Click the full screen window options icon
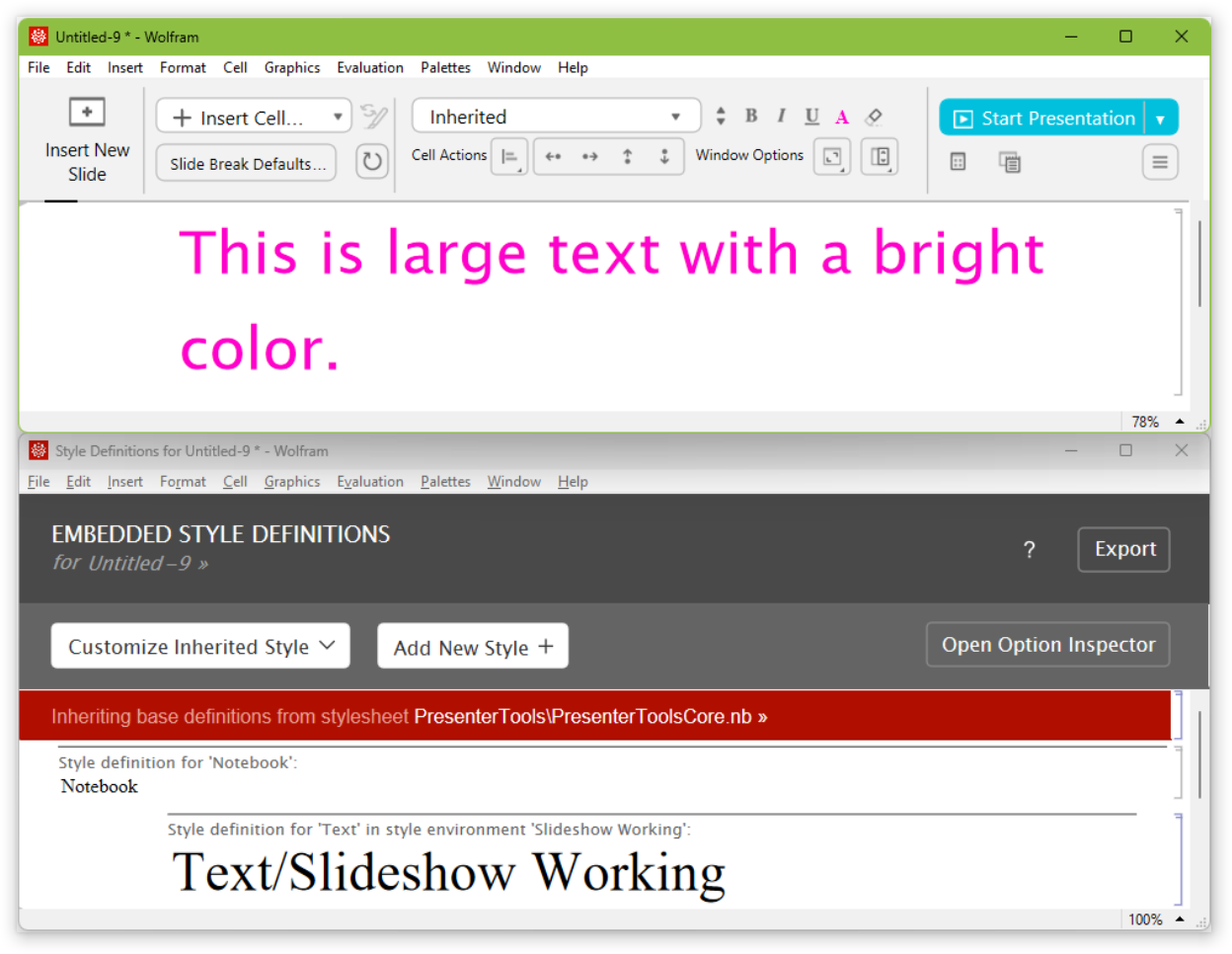Screen dimensions: 1232x954 [x=832, y=157]
